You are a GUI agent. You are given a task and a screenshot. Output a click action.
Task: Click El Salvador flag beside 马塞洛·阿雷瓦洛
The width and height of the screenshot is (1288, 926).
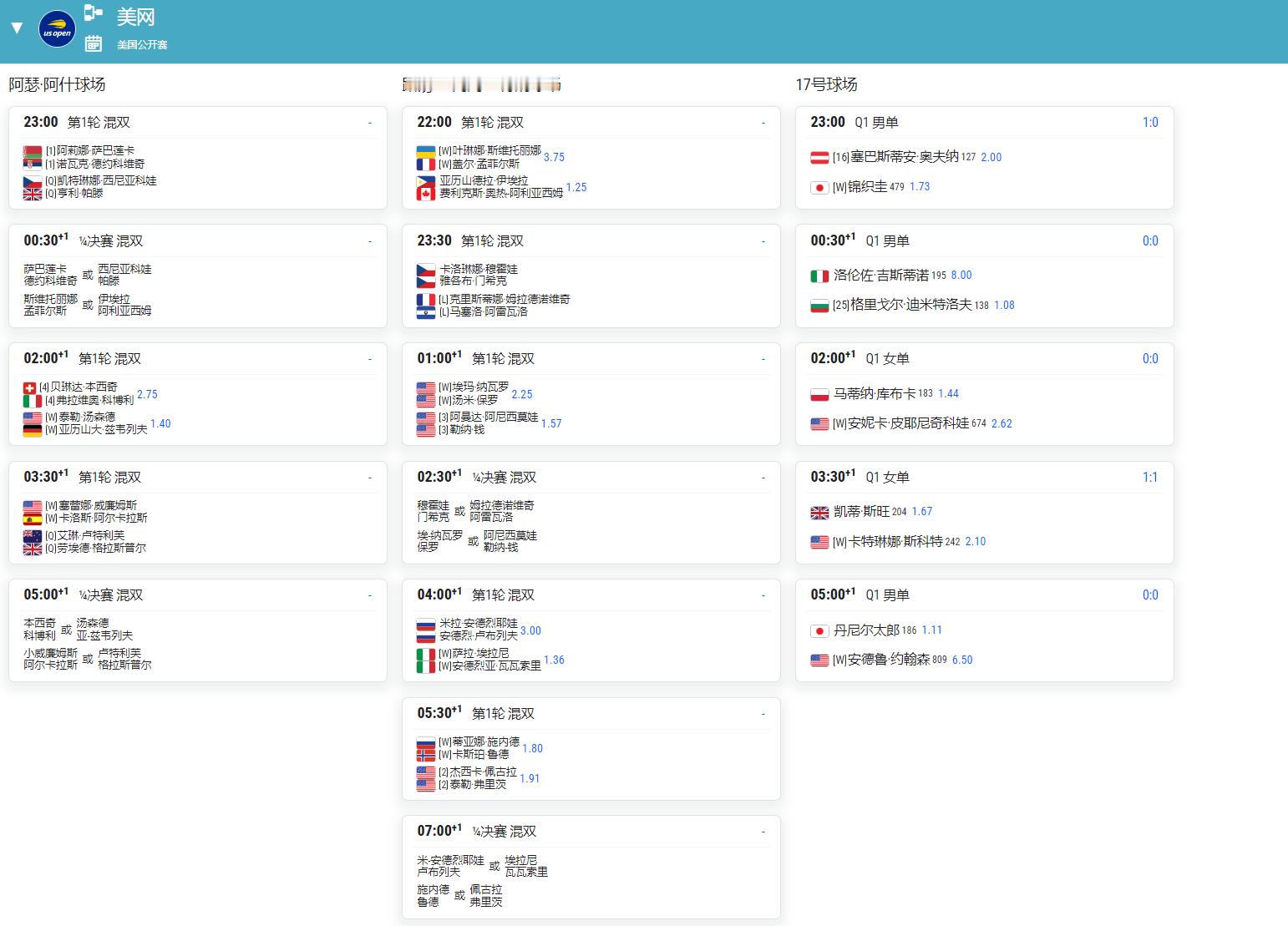pyautogui.click(x=426, y=311)
